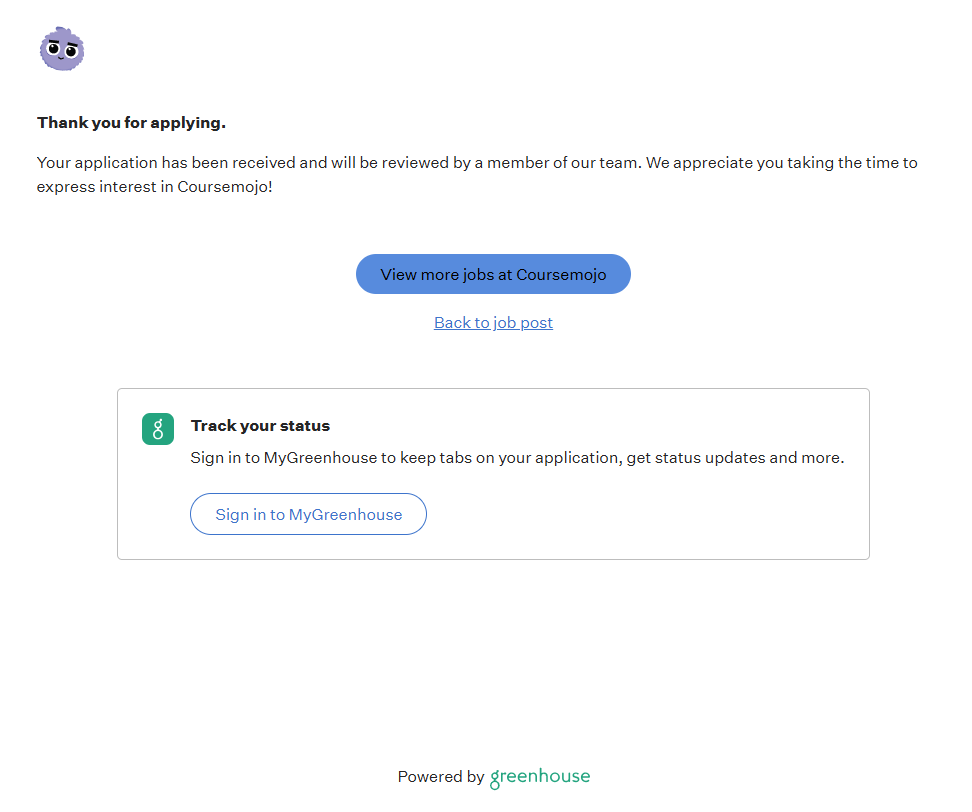
Task: Click the 'Back to' words of the underlined link
Action: click(462, 322)
